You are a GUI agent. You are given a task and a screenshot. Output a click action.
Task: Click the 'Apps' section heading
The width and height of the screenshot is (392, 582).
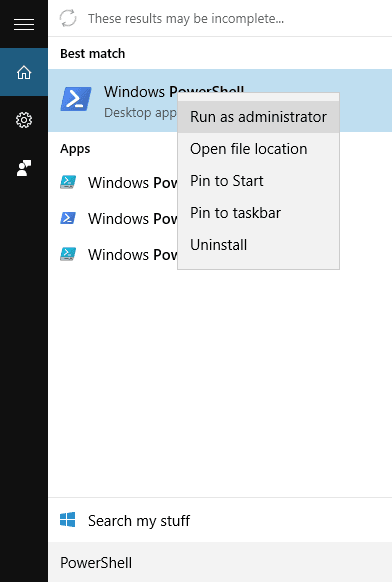point(75,149)
